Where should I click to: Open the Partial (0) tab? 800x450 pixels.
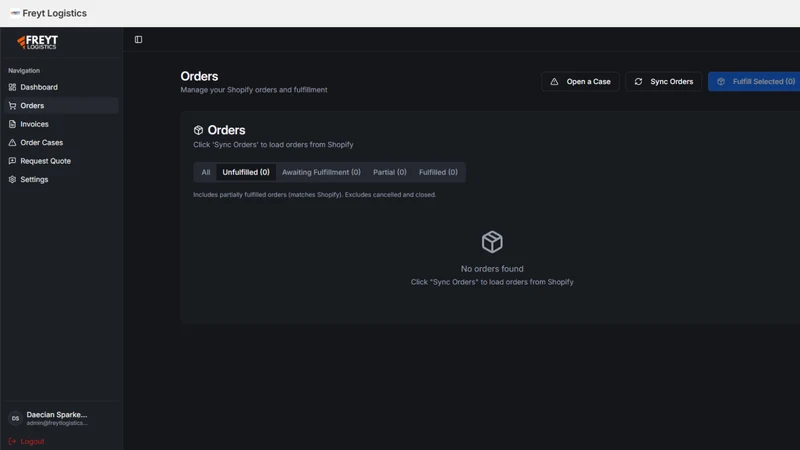390,172
